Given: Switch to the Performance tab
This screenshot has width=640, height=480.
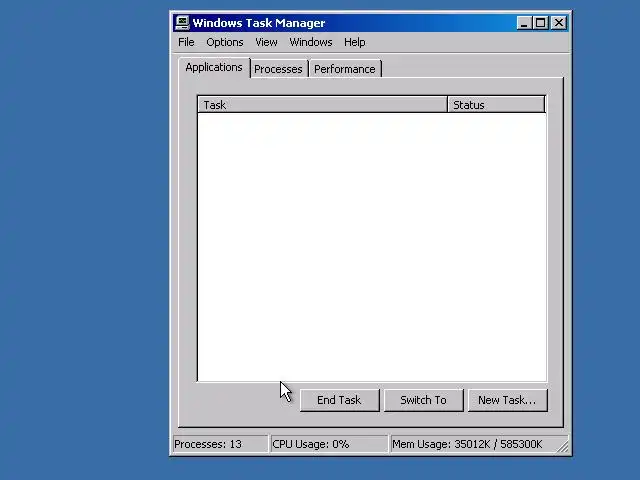Looking at the screenshot, I should (344, 69).
